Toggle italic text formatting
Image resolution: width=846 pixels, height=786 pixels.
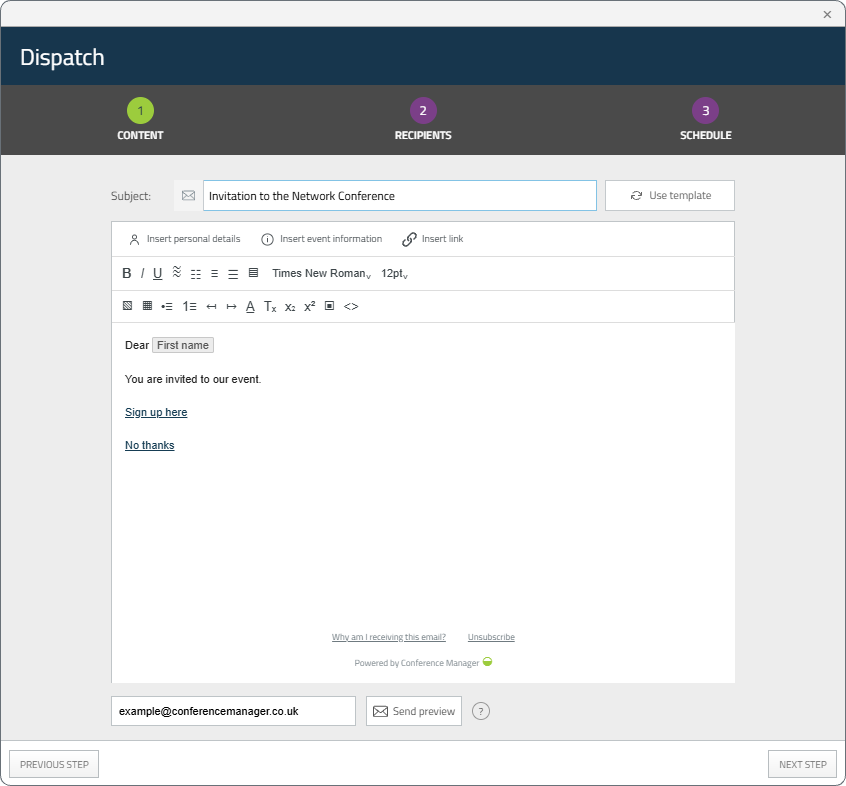pos(142,274)
